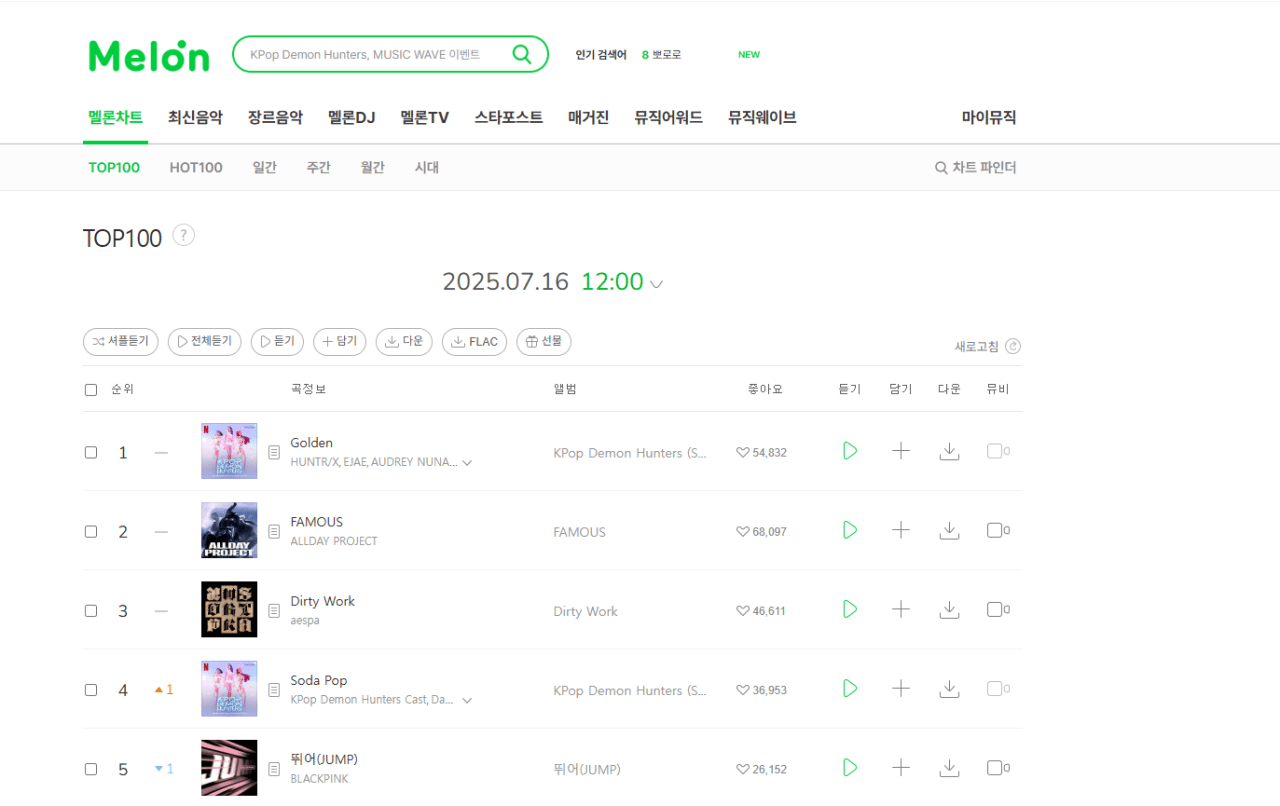Click the FLAC download button
Image resolution: width=1280 pixels, height=806 pixels.
pos(474,341)
